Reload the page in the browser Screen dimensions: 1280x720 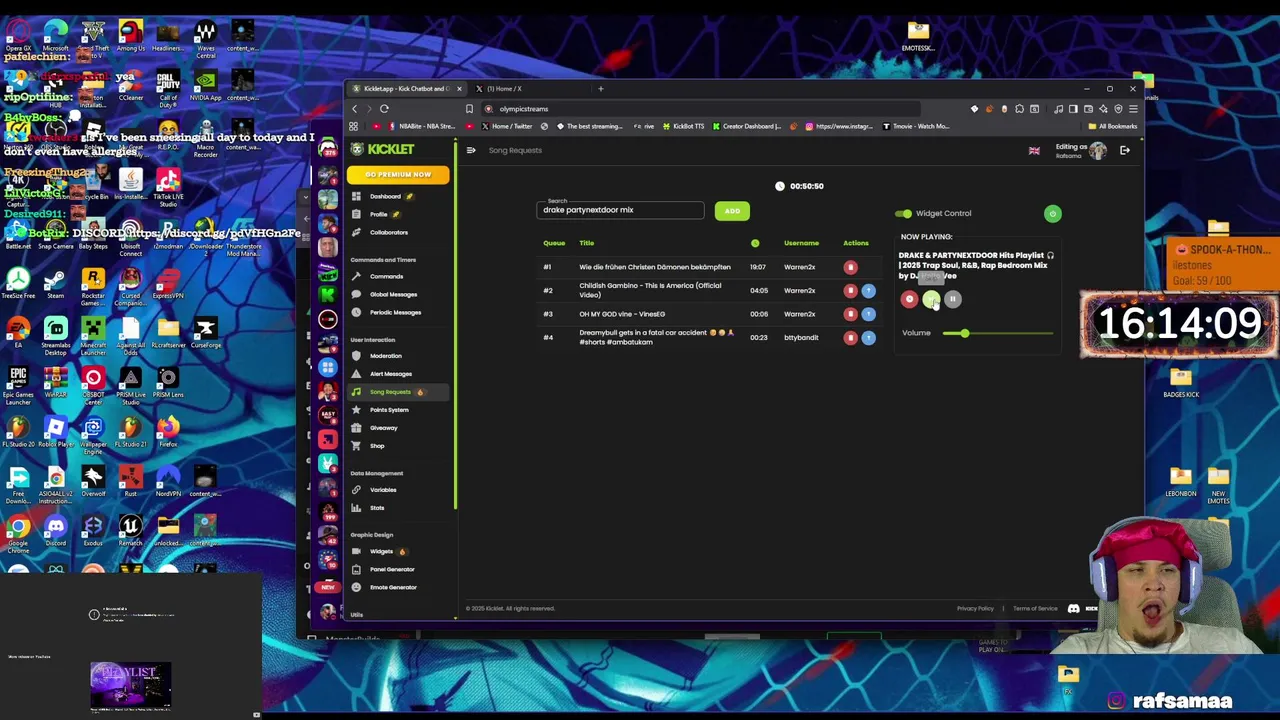pos(384,109)
